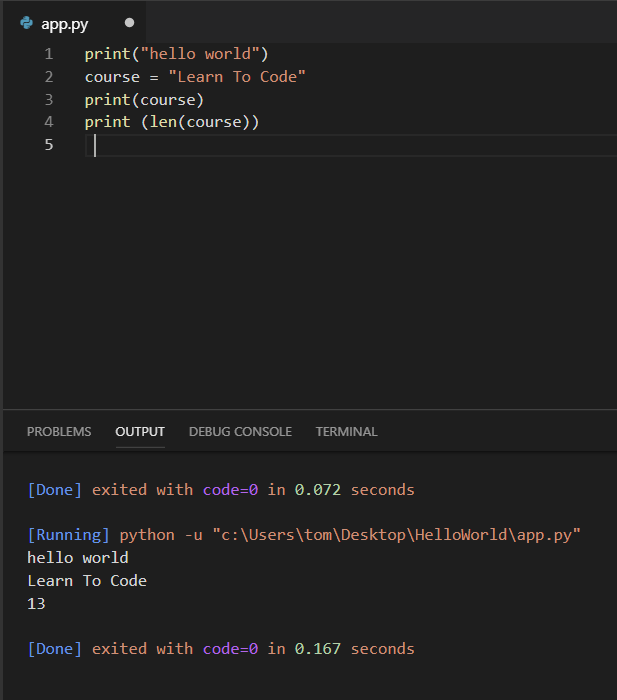Click the unsaved dot on app.py tab
Screen dimensions: 617x700
[129, 23]
